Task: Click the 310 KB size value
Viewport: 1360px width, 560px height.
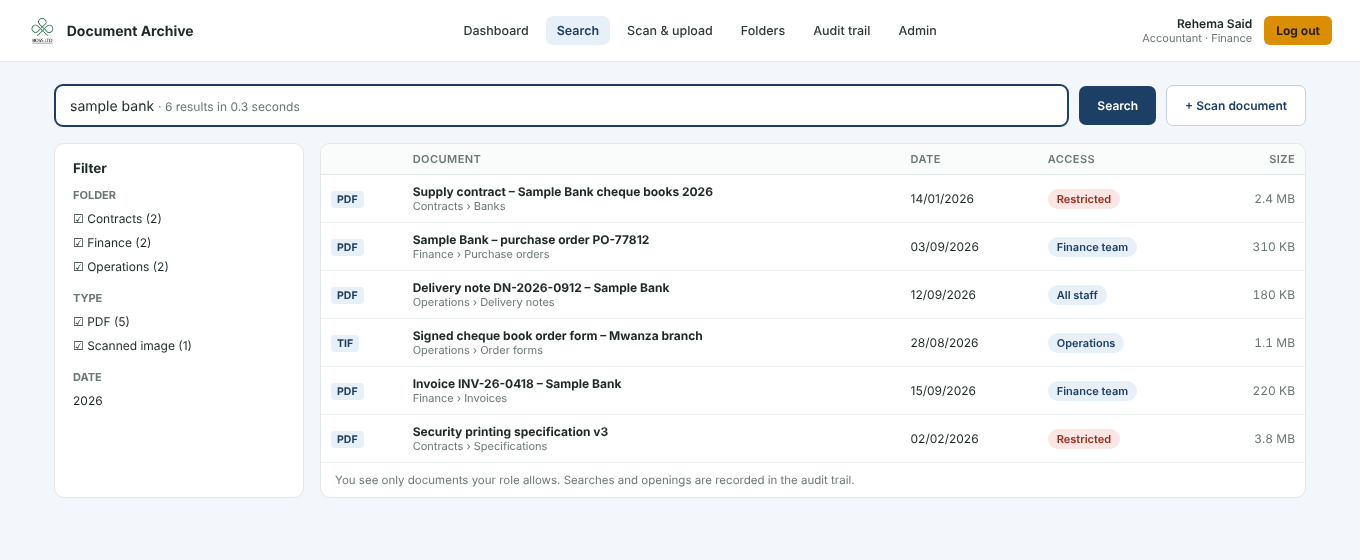Action: [x=1273, y=247]
